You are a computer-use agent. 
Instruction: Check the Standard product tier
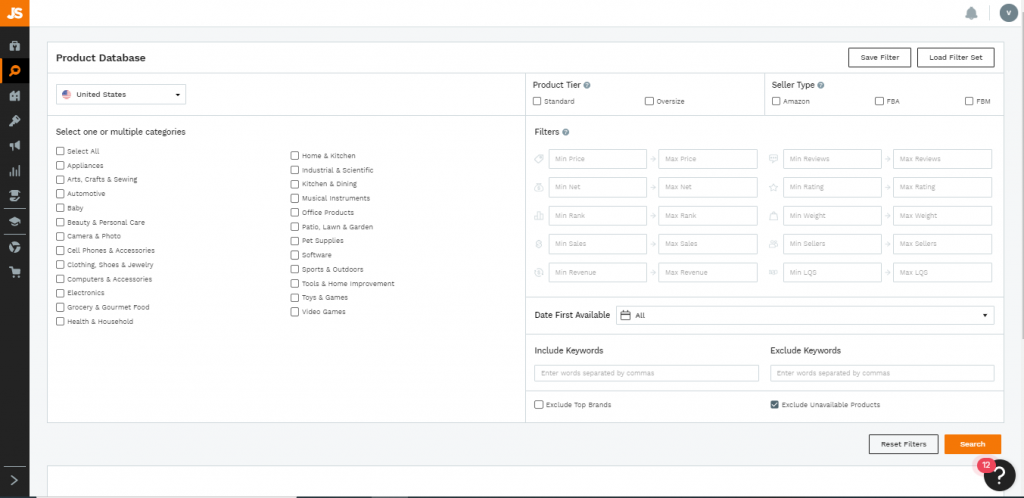tap(537, 101)
